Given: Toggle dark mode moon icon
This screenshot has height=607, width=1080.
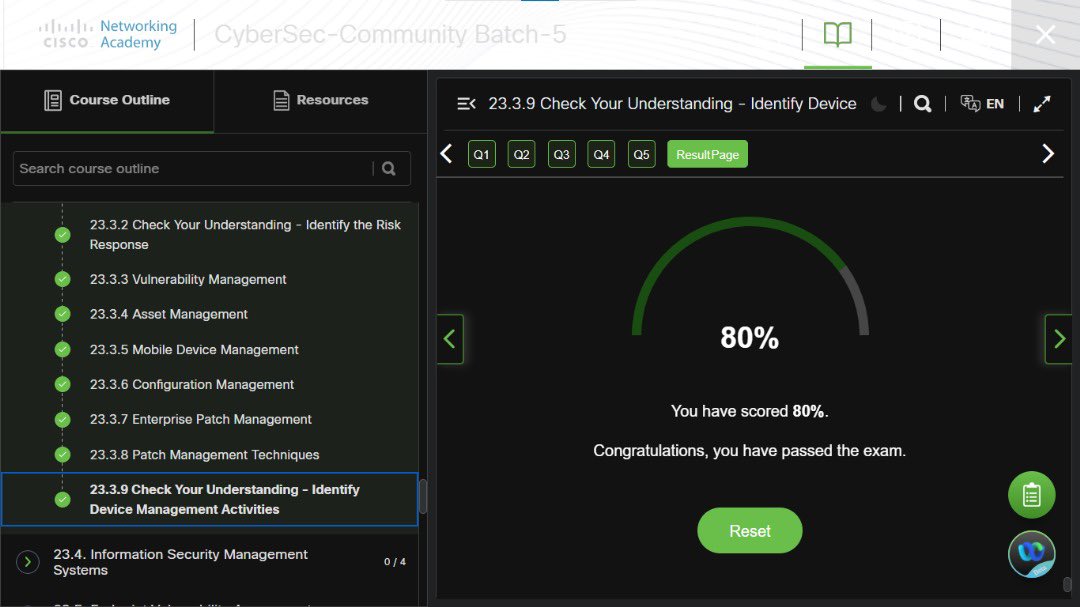Looking at the screenshot, I should coord(878,104).
